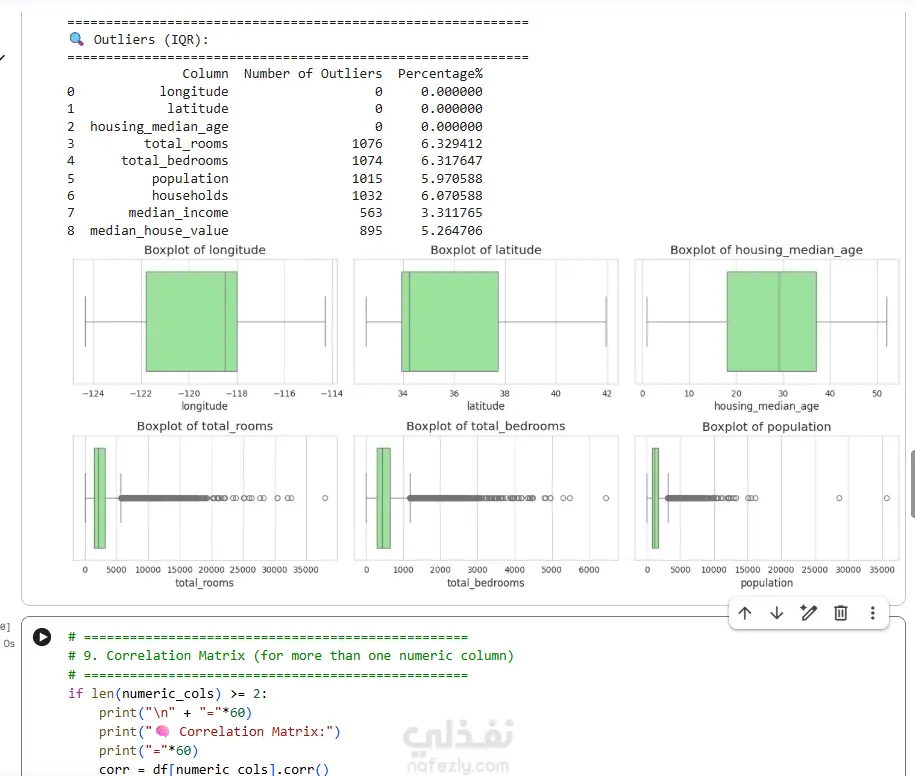
Task: Click the median_house_value table row
Action: point(275,230)
